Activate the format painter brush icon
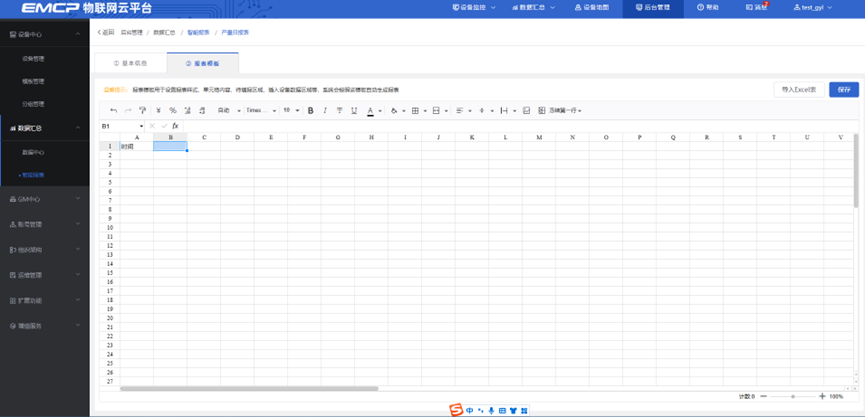865x417 pixels. pos(142,110)
